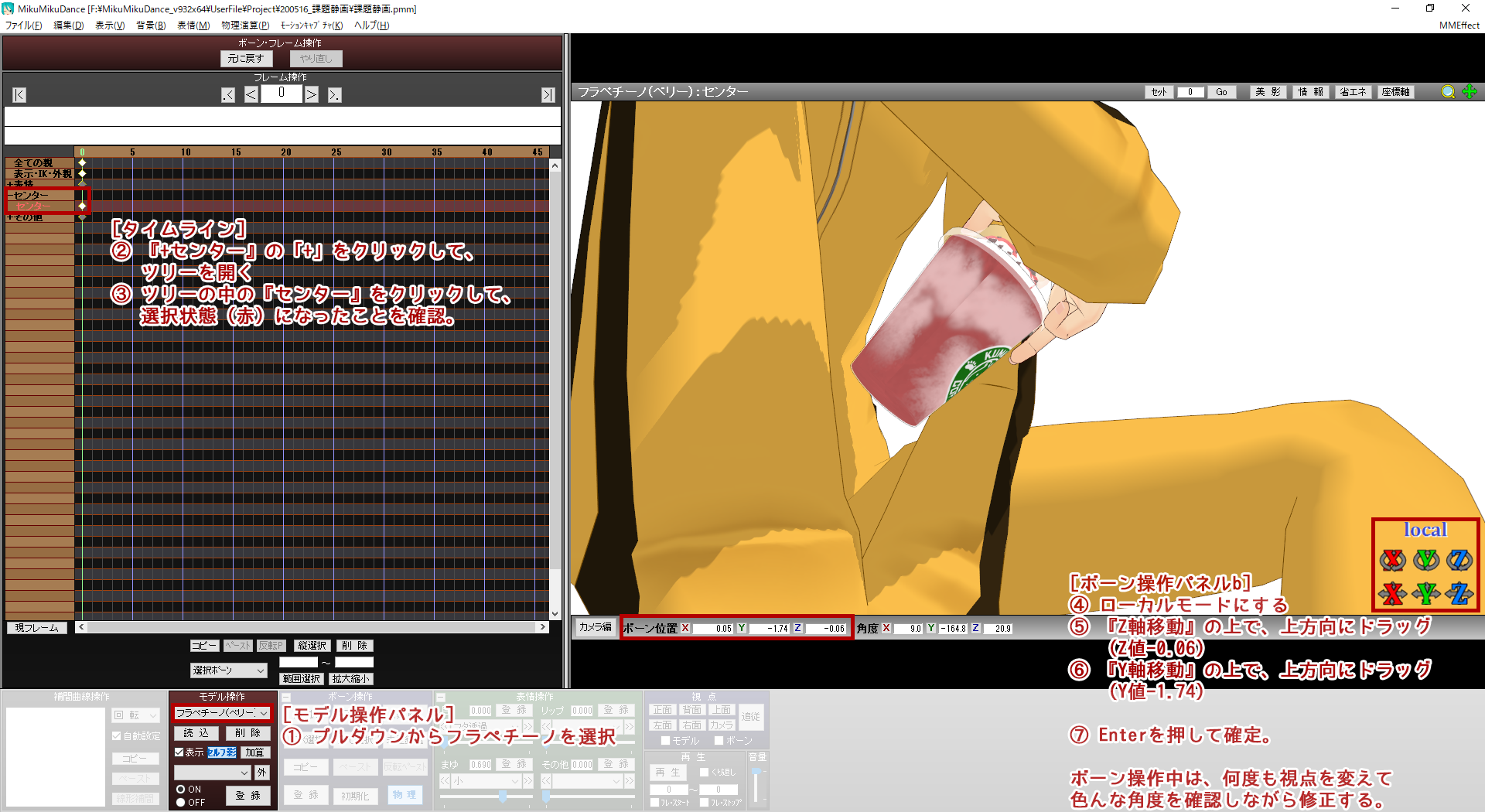The height and width of the screenshot is (812, 1485).
Task: Open the model selection dropdown
Action: (222, 713)
